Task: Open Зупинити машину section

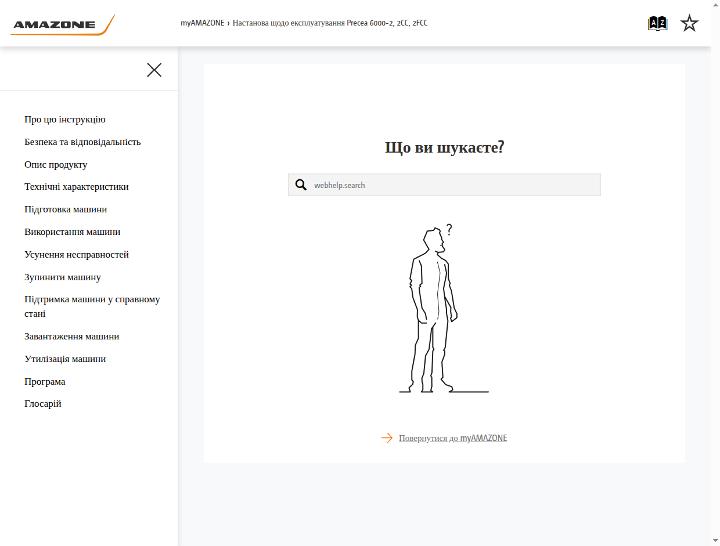Action: tap(62, 277)
